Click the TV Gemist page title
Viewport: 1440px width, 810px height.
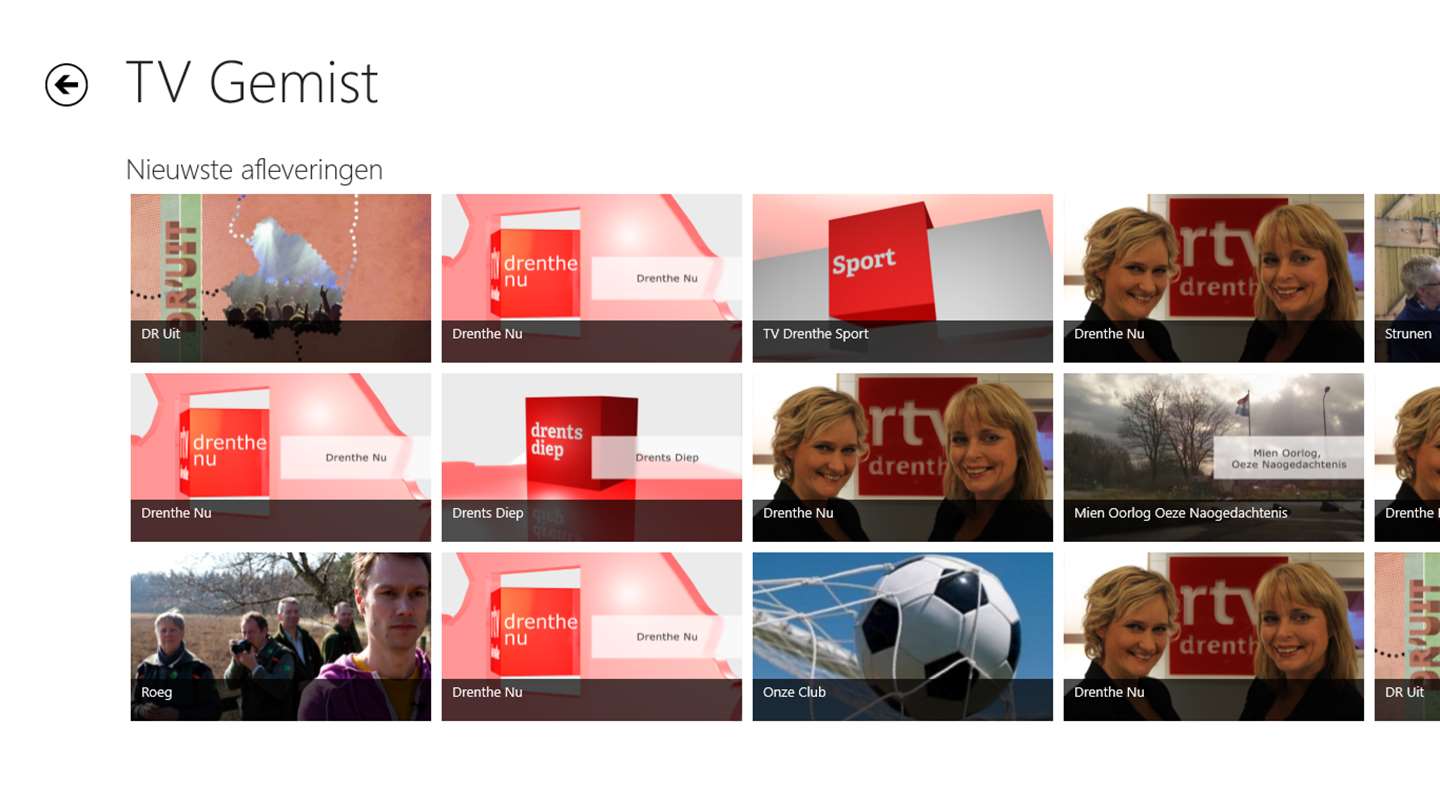(x=252, y=82)
